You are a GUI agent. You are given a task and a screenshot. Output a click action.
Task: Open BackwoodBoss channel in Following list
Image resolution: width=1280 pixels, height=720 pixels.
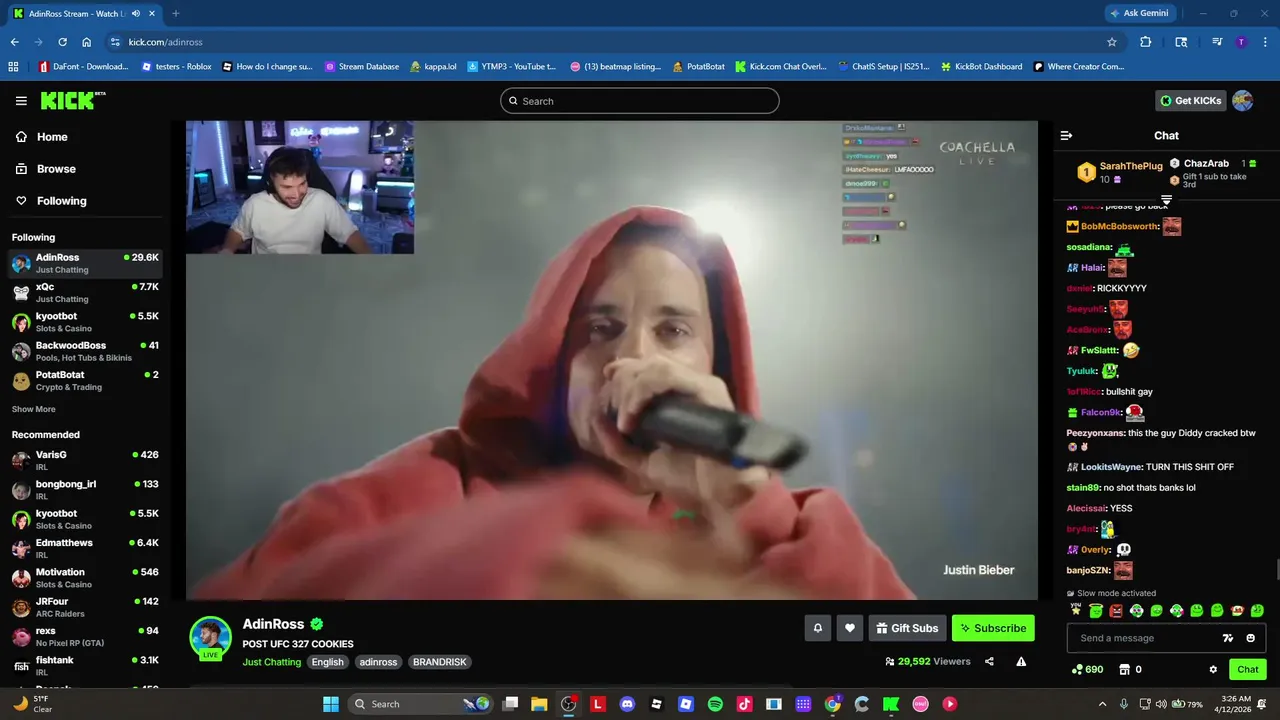[85, 351]
